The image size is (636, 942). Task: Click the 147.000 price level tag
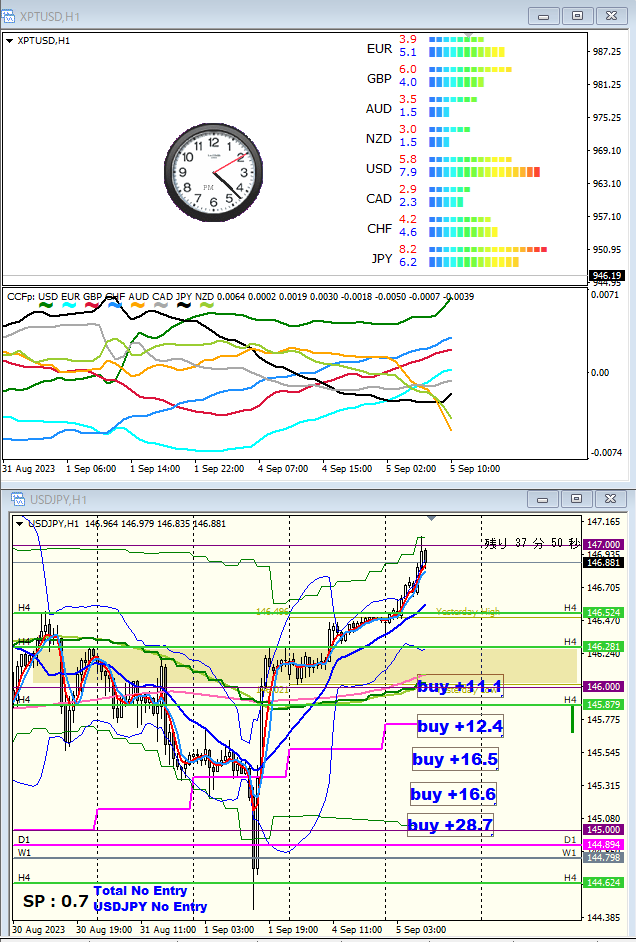[603, 545]
